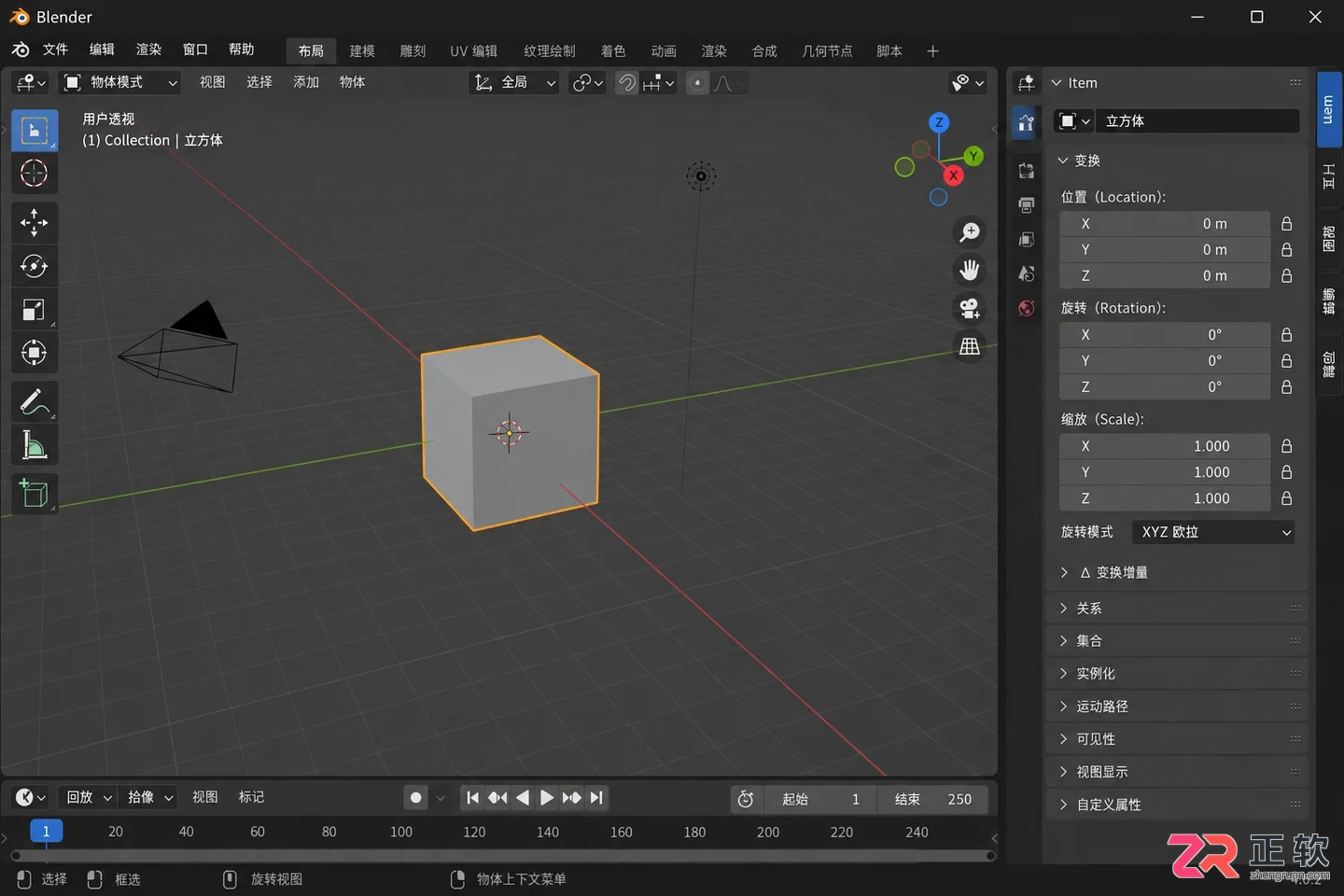Viewport: 1344px width, 896px height.
Task: Open the Scene properties icon
Action: pos(1026,274)
